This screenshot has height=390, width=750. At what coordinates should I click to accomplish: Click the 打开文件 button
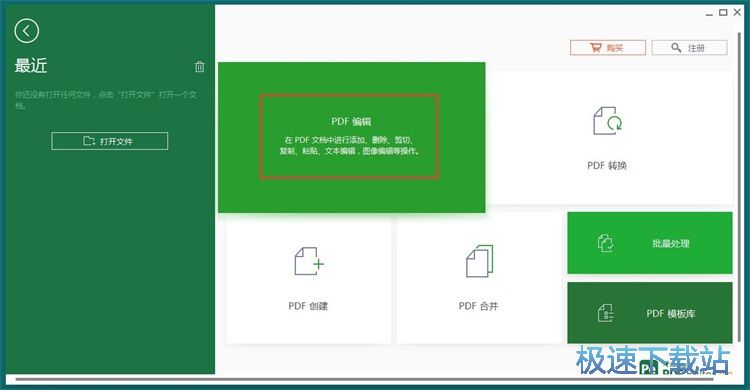[x=110, y=141]
